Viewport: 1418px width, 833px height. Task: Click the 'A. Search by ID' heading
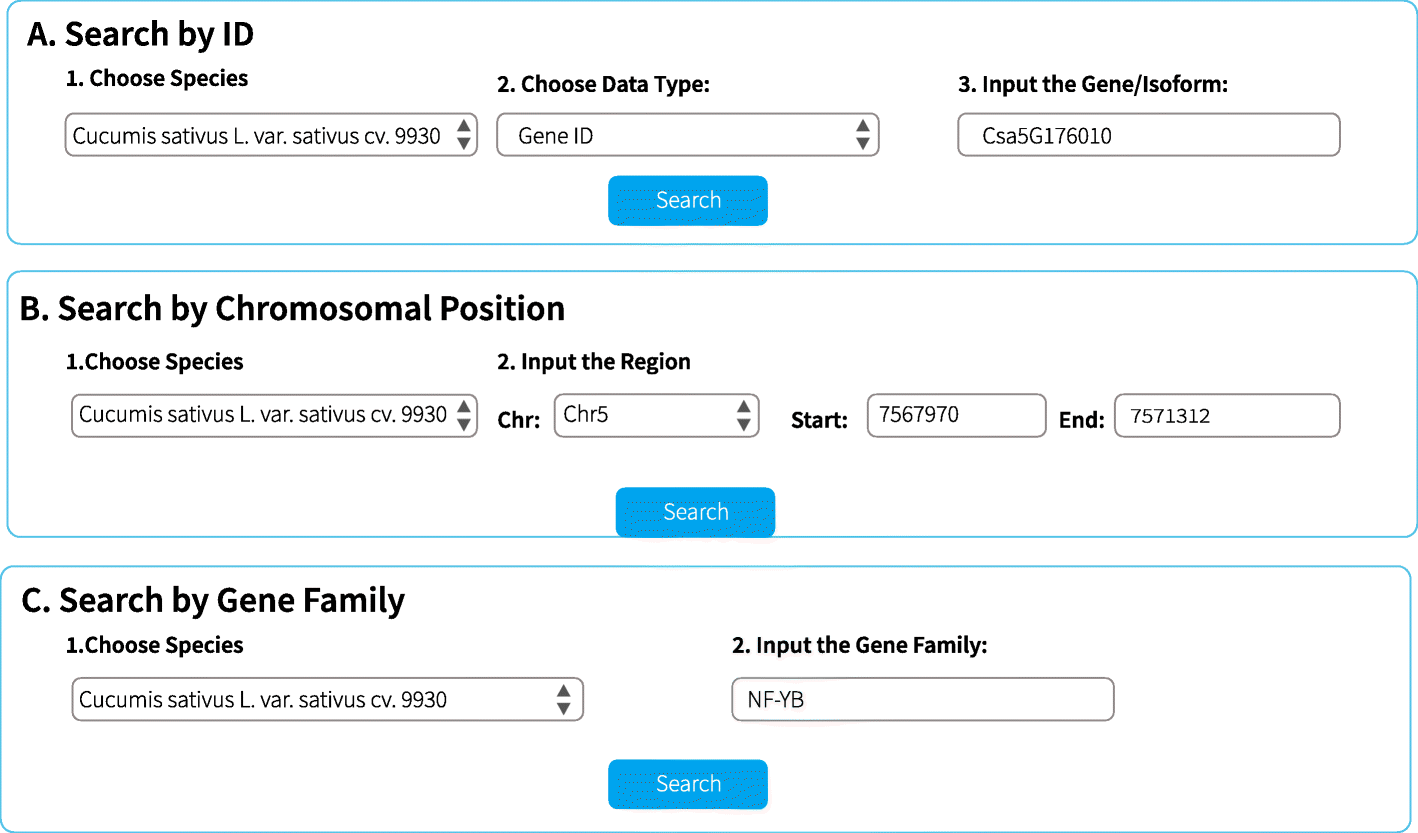click(140, 34)
